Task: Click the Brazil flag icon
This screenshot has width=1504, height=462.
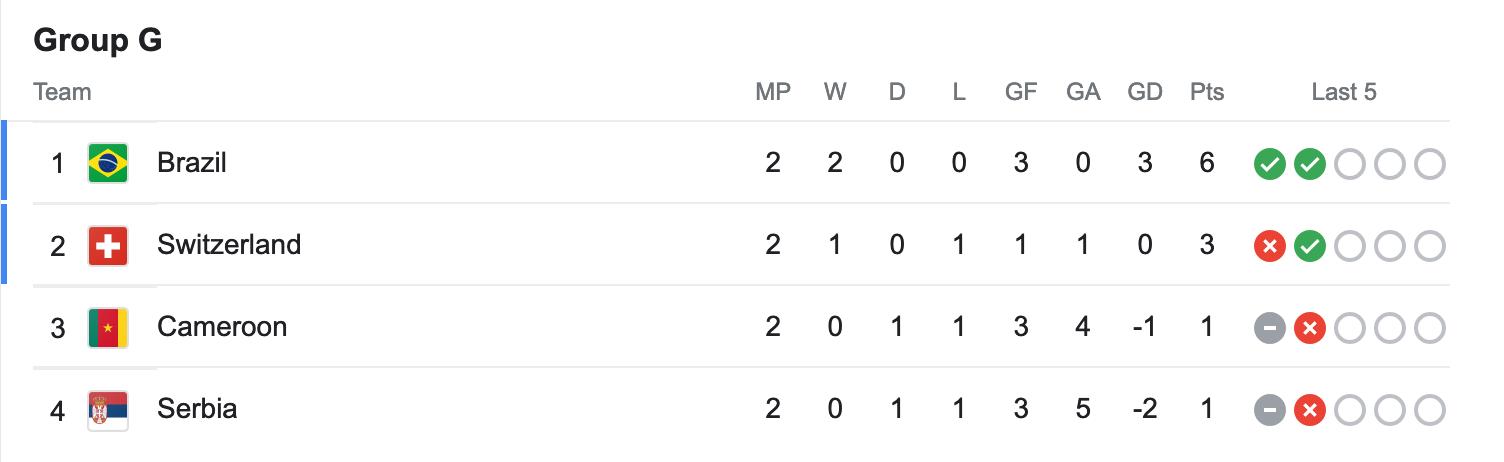Action: point(108,163)
